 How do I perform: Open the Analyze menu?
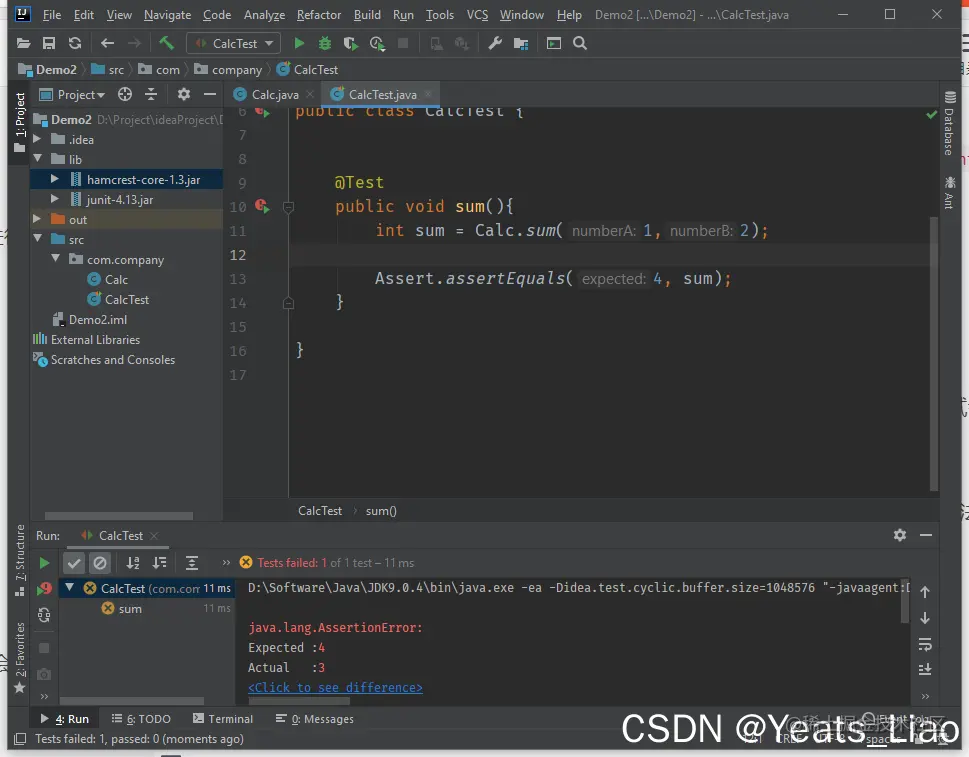pyautogui.click(x=264, y=15)
